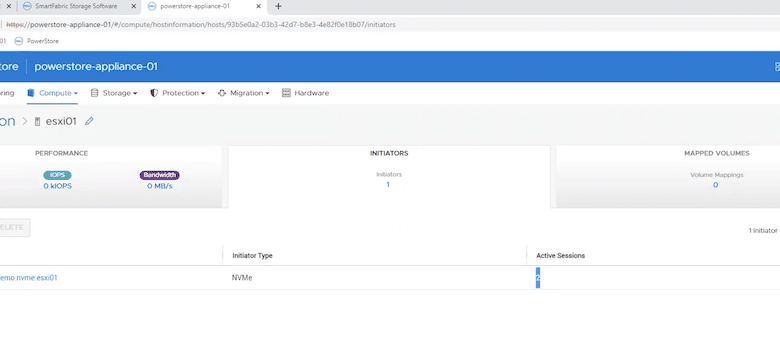Click the NVMe initiator type cell
780x361 pixels.
pos(242,278)
